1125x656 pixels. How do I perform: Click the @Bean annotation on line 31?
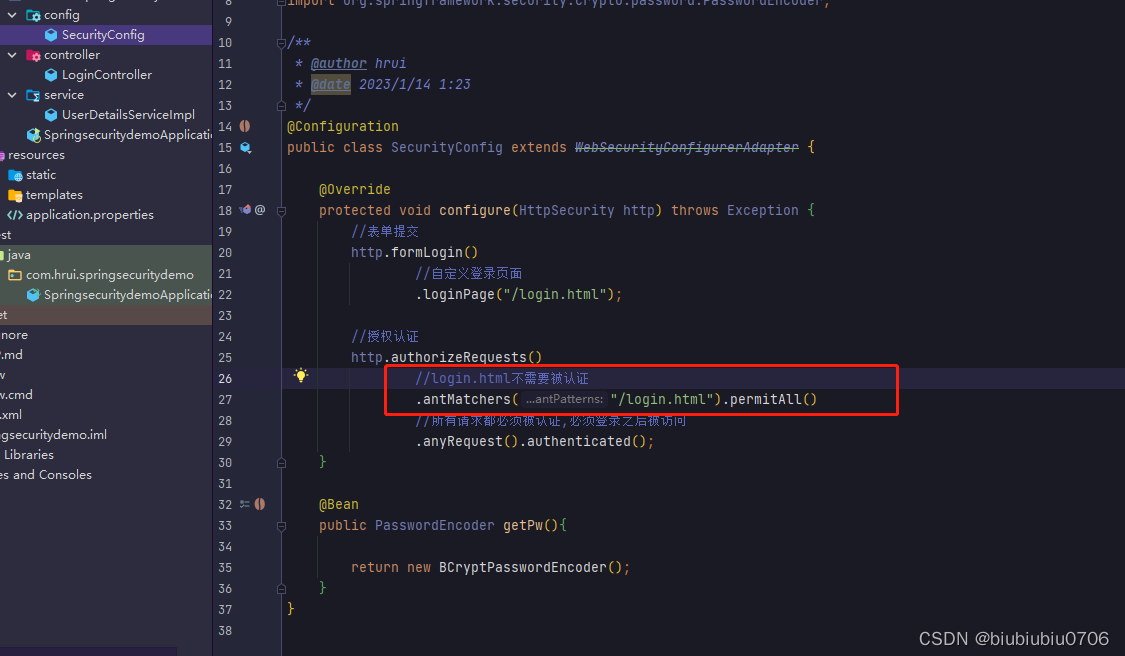point(339,505)
